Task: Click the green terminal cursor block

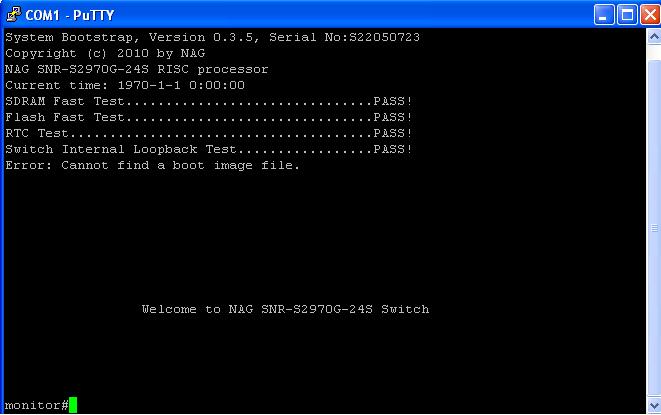Action: tap(73, 405)
